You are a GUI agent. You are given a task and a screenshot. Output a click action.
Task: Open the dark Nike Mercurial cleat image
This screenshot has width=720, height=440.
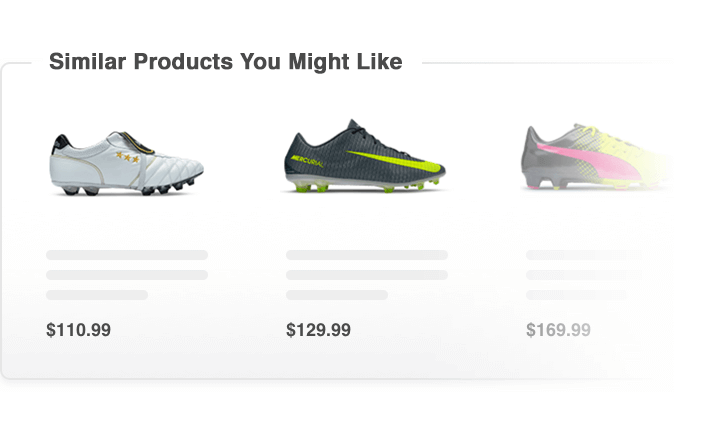coord(365,158)
